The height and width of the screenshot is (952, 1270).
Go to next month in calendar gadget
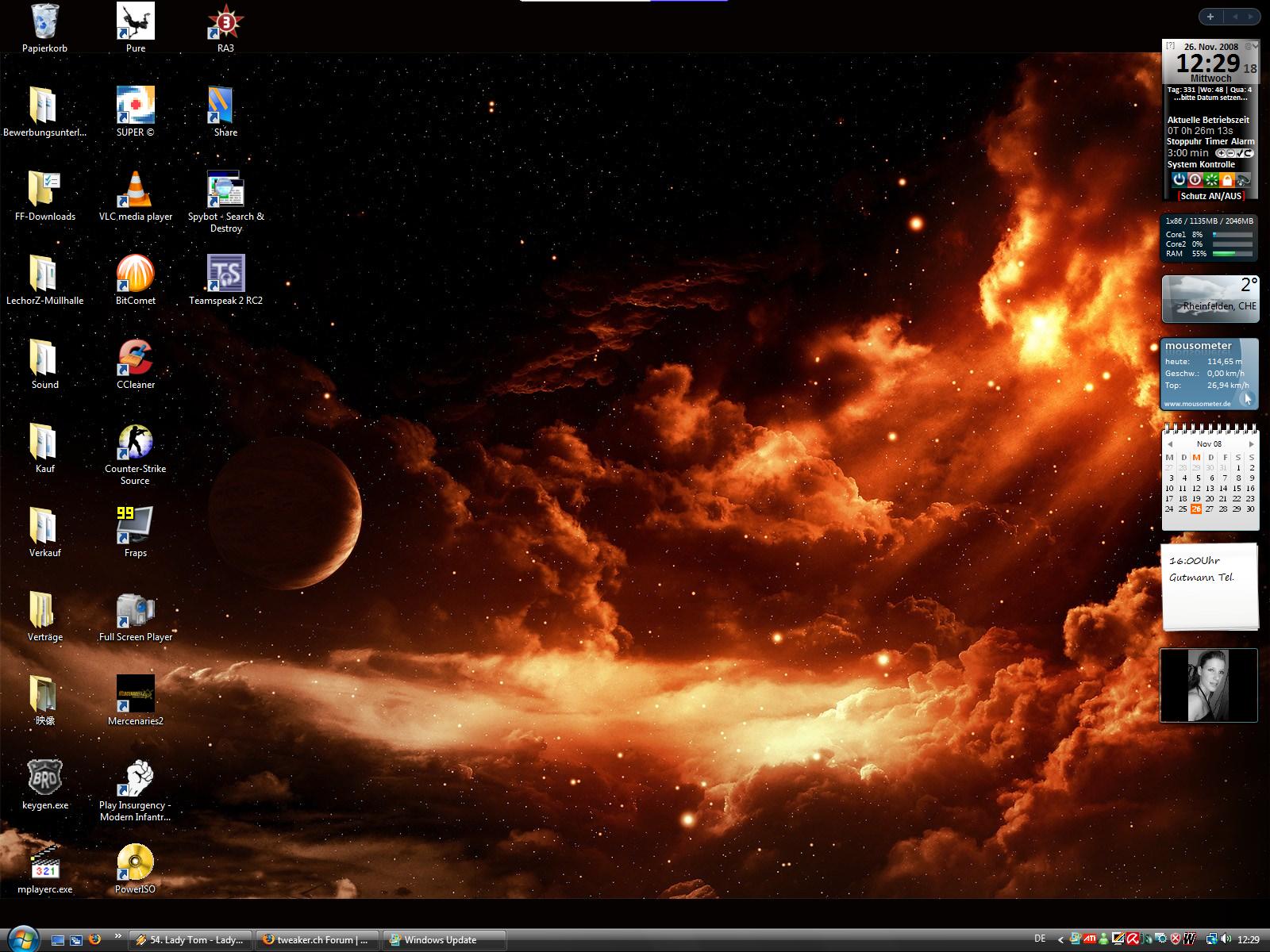click(1251, 444)
